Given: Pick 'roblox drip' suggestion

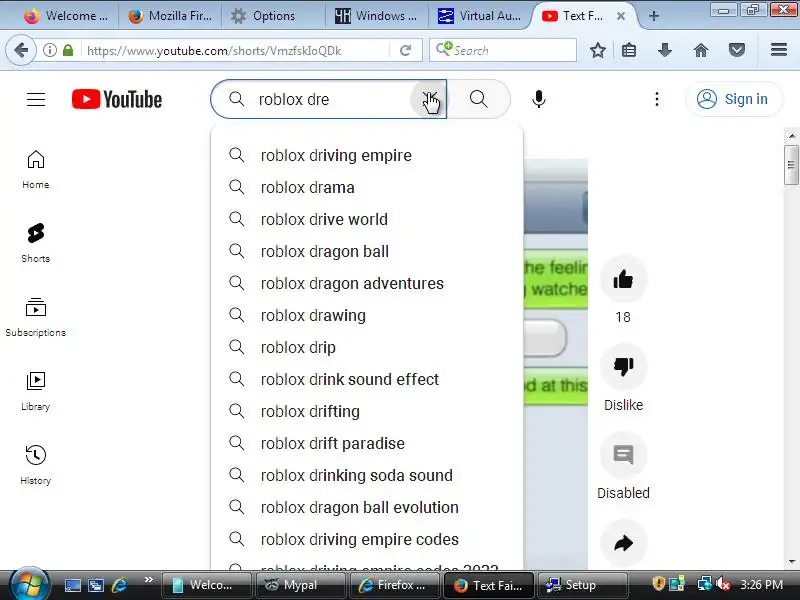Looking at the screenshot, I should [x=366, y=347].
